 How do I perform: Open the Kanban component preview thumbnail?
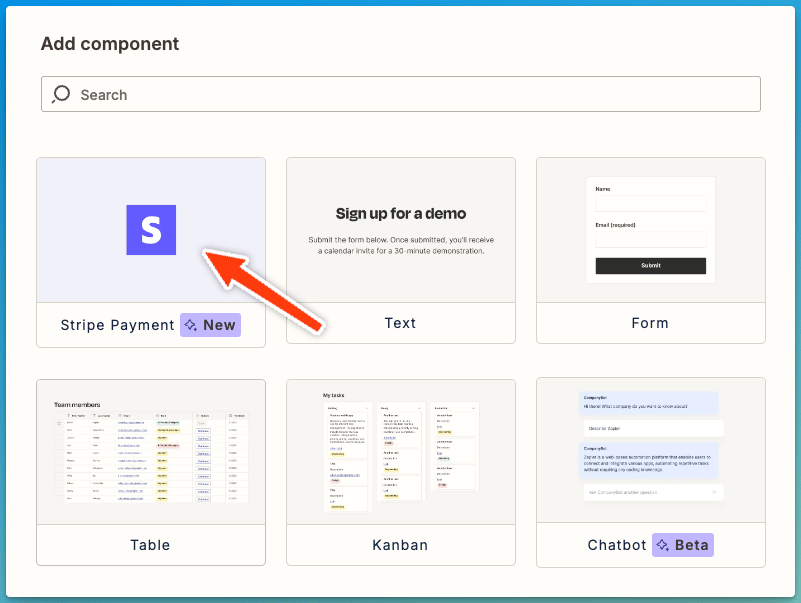click(401, 452)
